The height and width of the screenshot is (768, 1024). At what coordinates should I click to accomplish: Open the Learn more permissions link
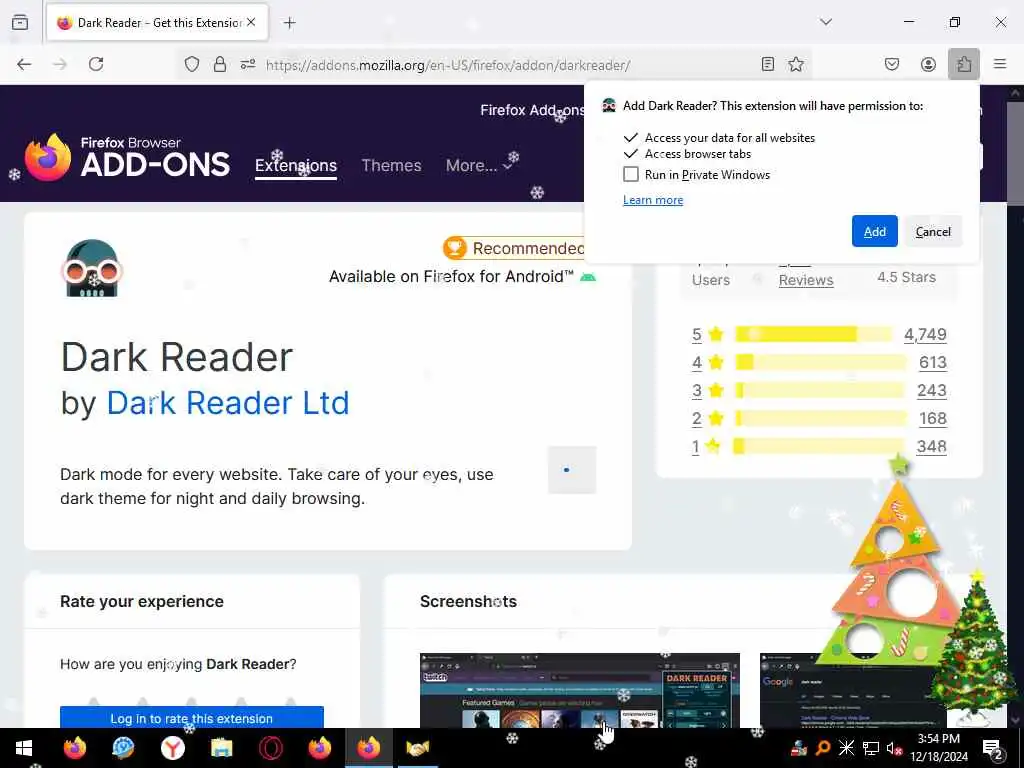pyautogui.click(x=653, y=200)
